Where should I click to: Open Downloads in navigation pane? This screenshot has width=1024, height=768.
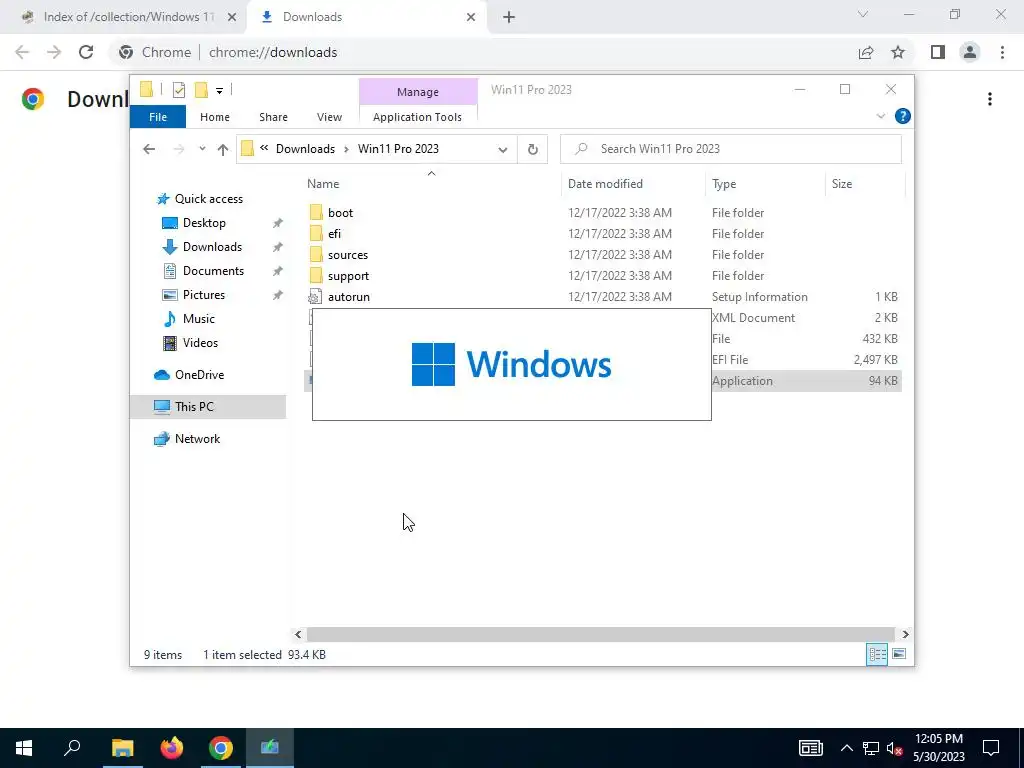click(x=212, y=247)
